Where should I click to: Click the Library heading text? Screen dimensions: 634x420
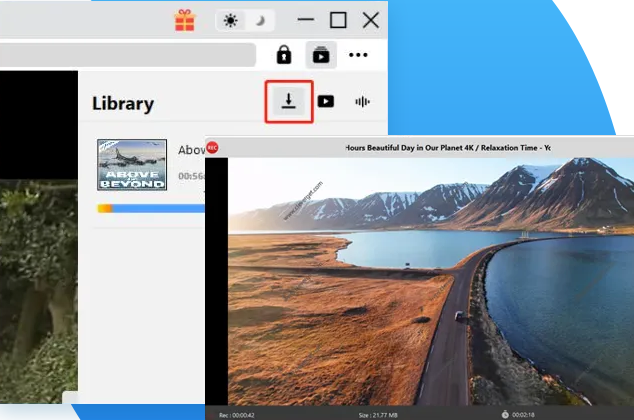pyautogui.click(x=123, y=103)
